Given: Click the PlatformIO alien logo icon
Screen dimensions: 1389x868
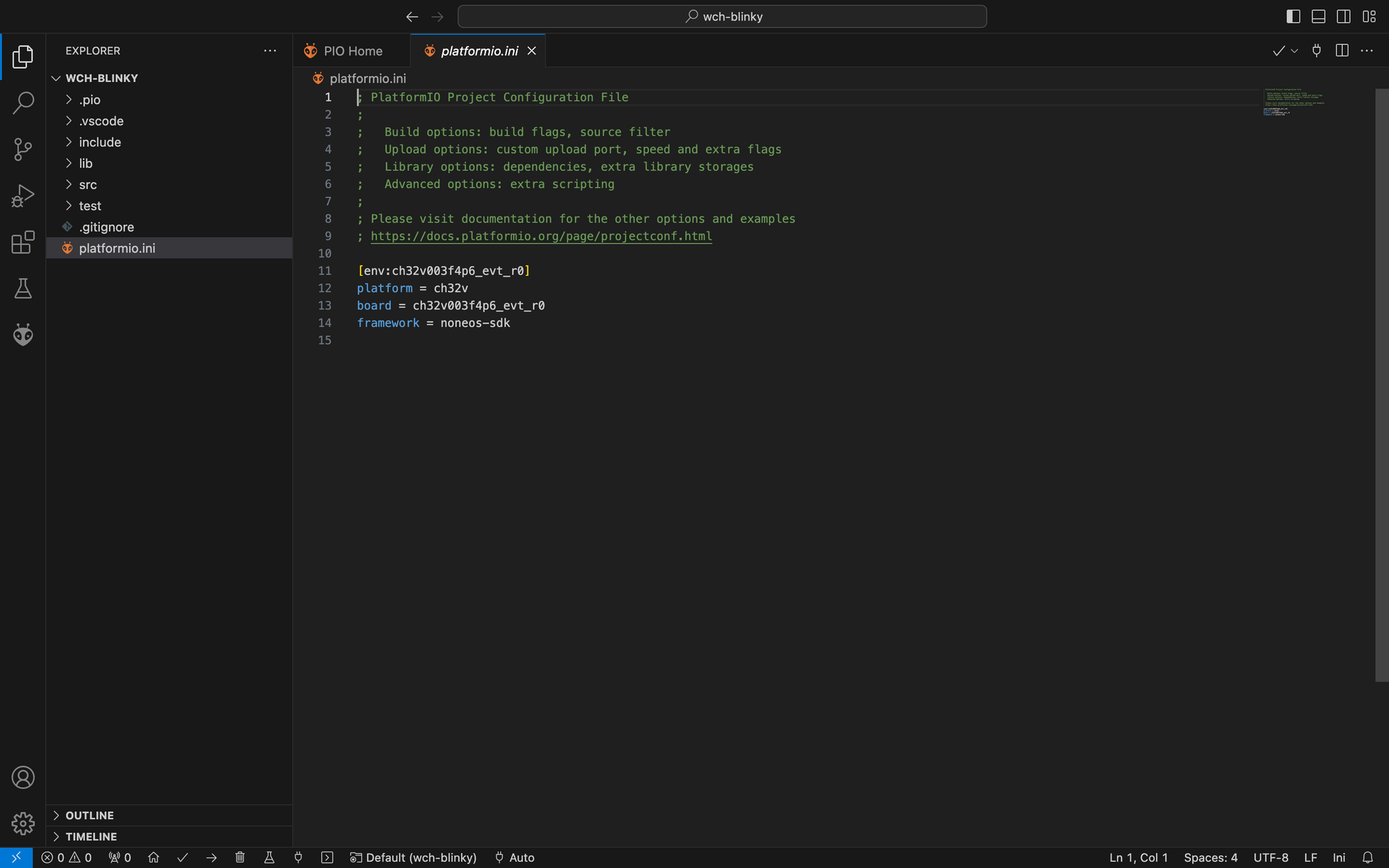Looking at the screenshot, I should 23,334.
